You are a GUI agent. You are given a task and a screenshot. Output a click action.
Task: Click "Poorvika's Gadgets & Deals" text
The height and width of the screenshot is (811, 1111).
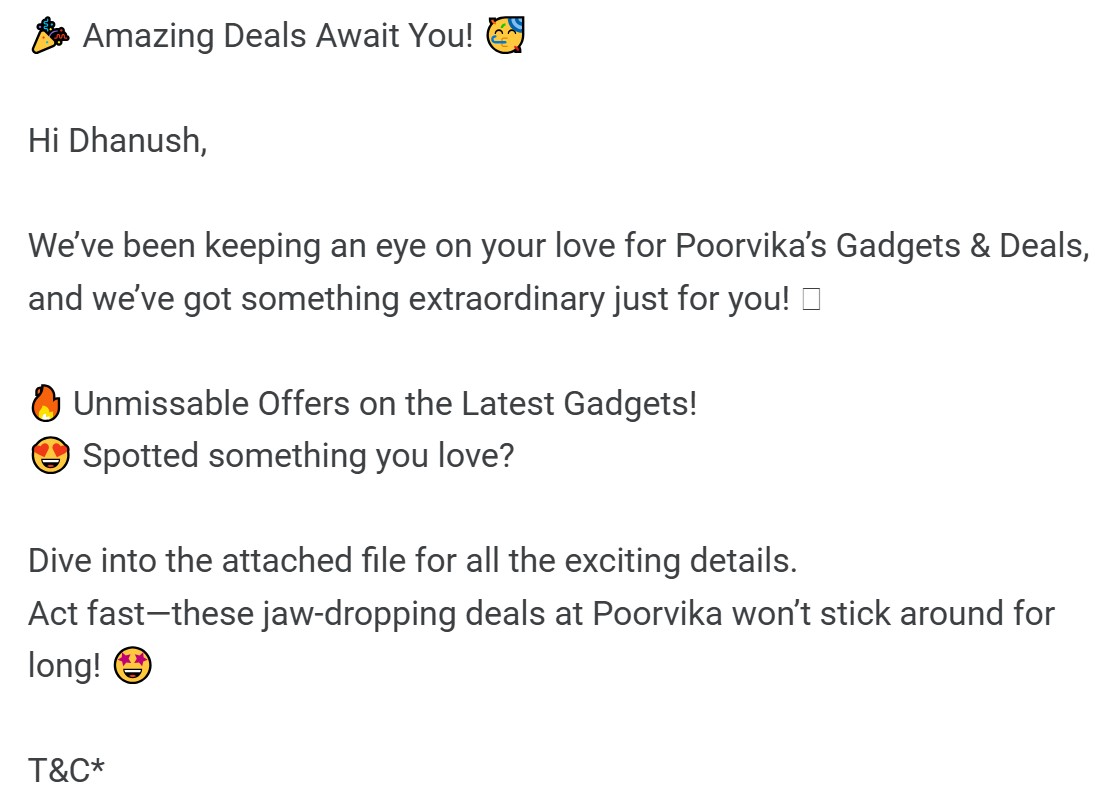(x=882, y=246)
